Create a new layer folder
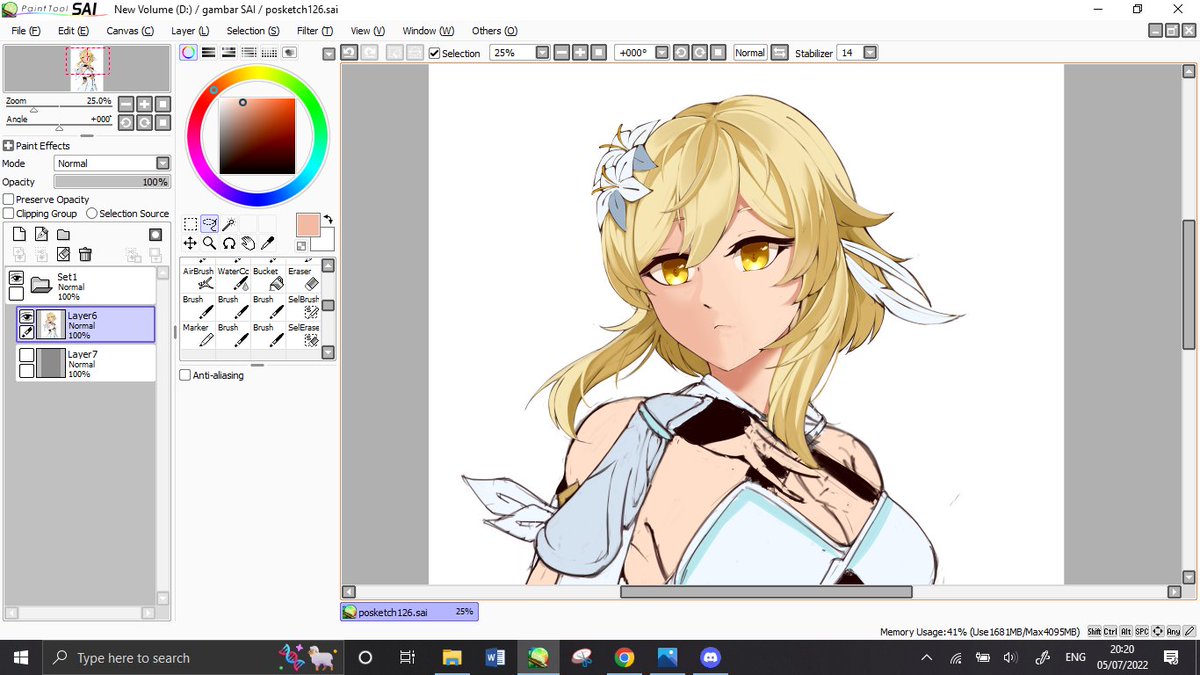1200x675 pixels. point(63,235)
